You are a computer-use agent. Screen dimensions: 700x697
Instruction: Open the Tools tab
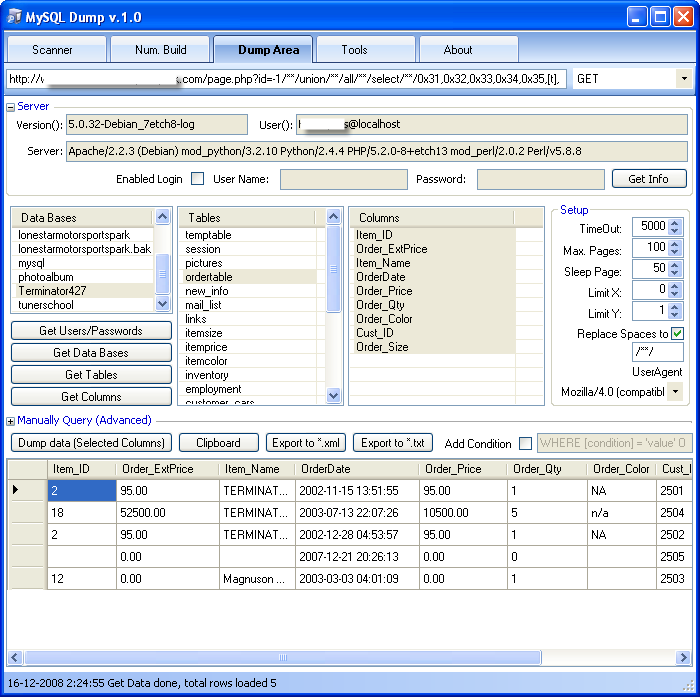[366, 50]
